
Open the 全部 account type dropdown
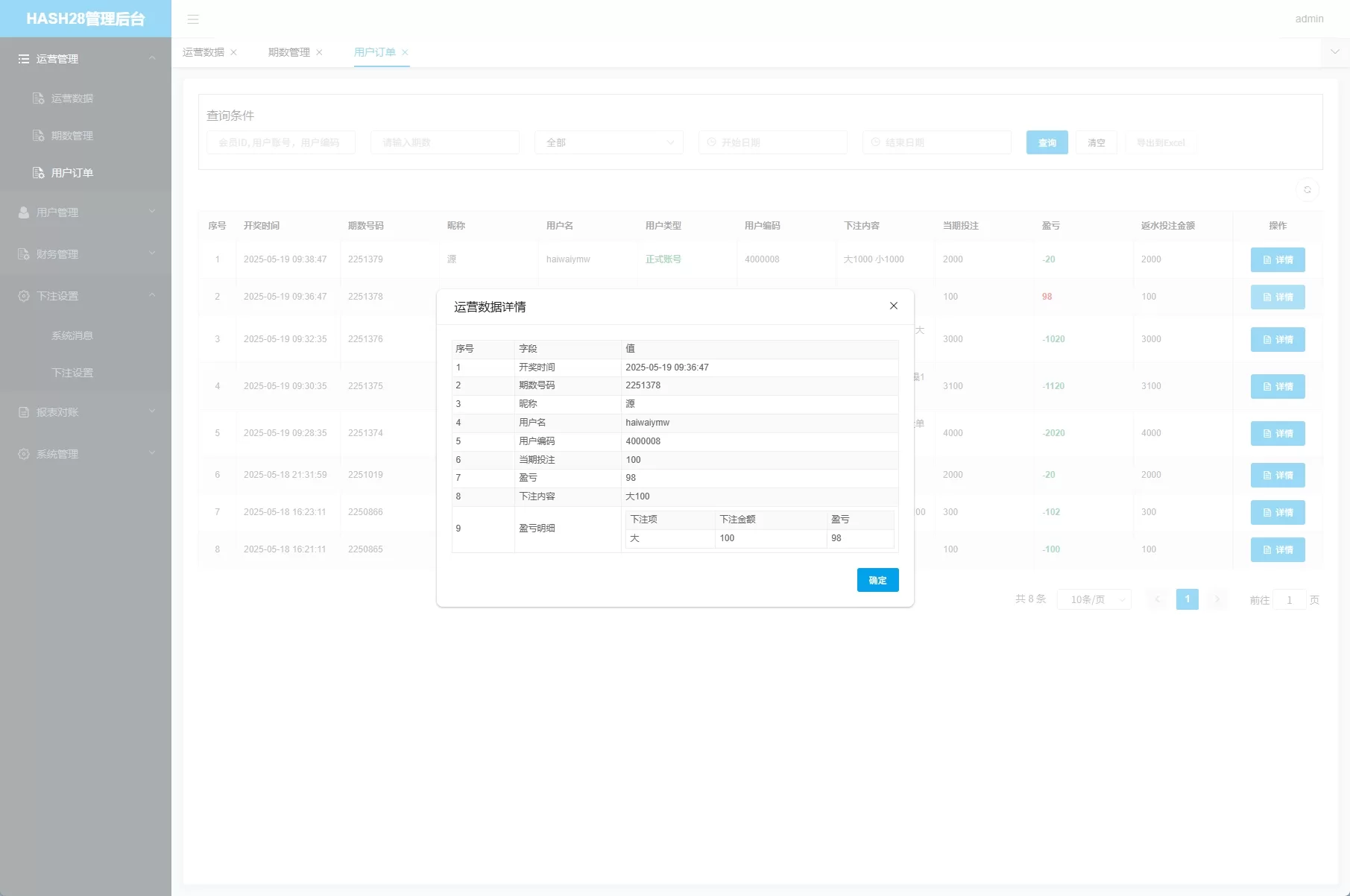click(608, 142)
